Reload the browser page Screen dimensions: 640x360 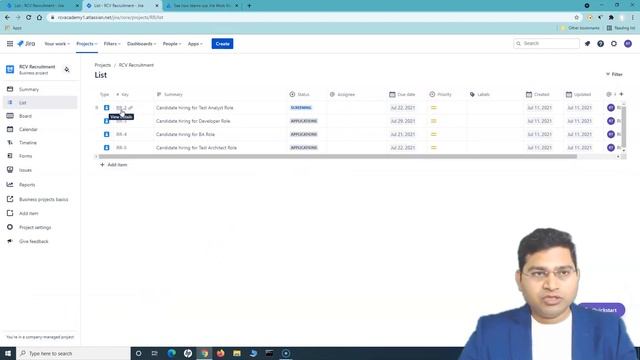29,18
